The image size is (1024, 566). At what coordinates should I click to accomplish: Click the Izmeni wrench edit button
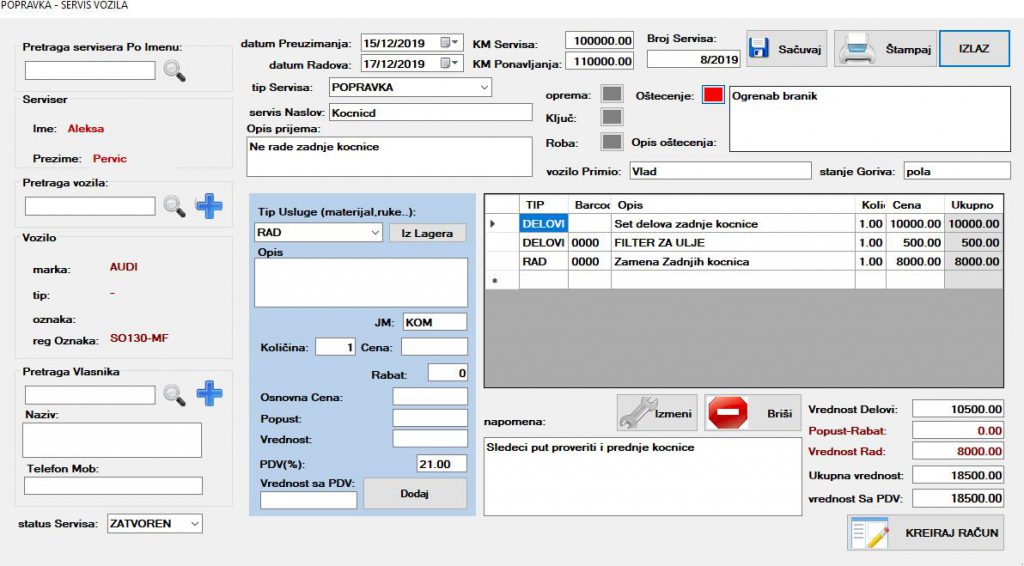(x=656, y=412)
